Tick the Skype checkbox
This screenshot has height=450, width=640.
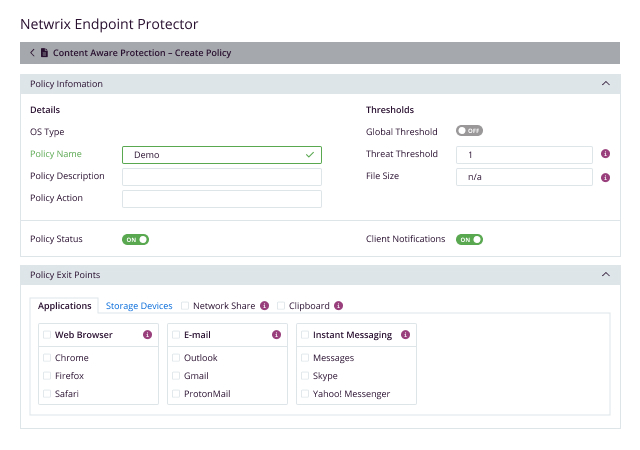[x=305, y=376]
